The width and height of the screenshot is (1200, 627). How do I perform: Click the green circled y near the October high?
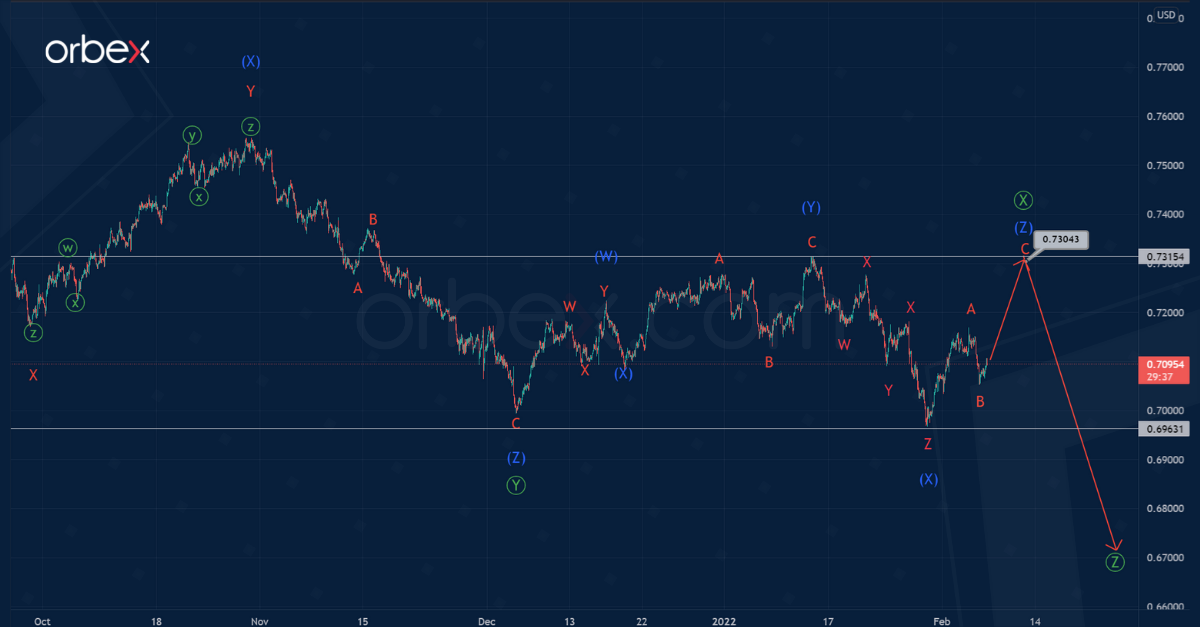click(x=191, y=135)
